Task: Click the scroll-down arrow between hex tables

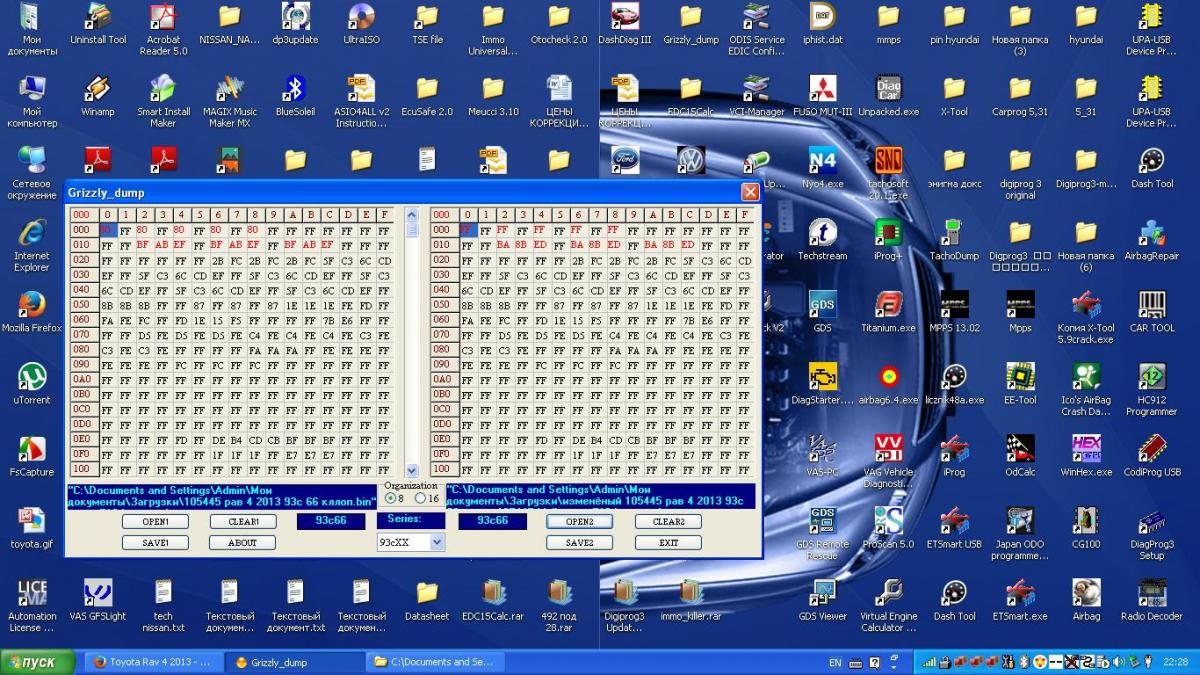Action: tap(412, 470)
